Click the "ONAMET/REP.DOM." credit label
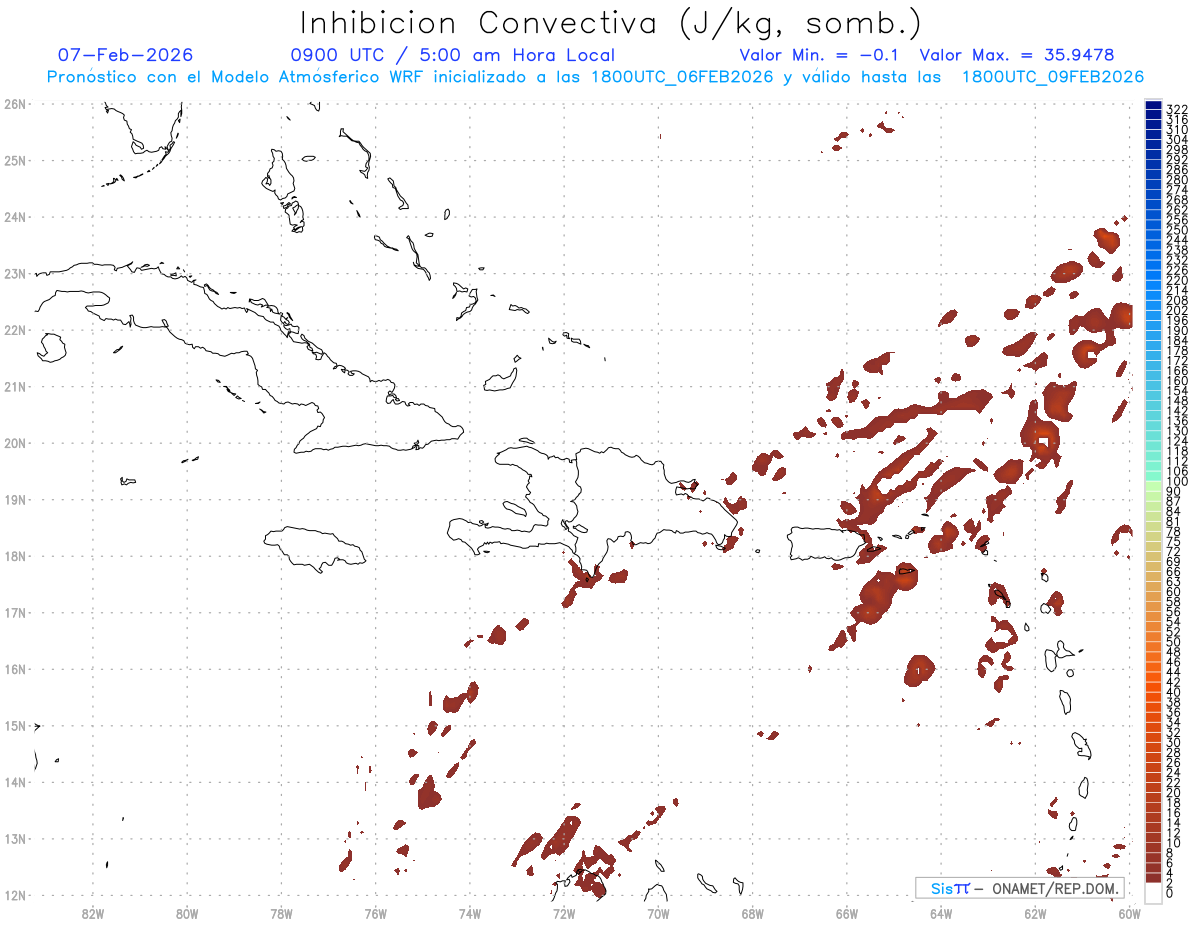This screenshot has width=1200, height=927. point(1057,888)
